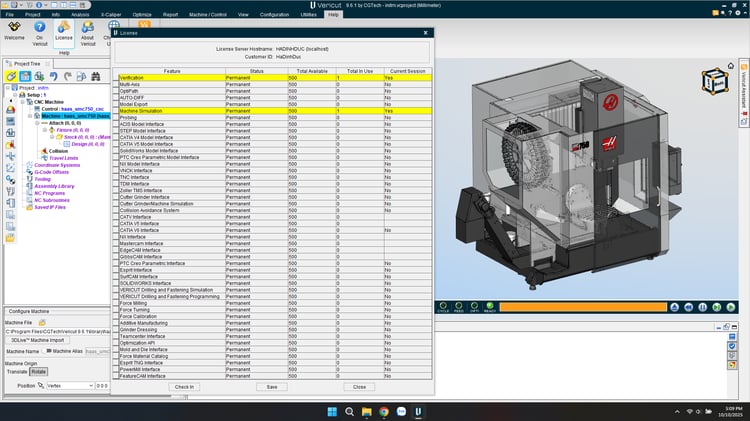Collapse the Attach (0, 0, 0) node

[37, 123]
